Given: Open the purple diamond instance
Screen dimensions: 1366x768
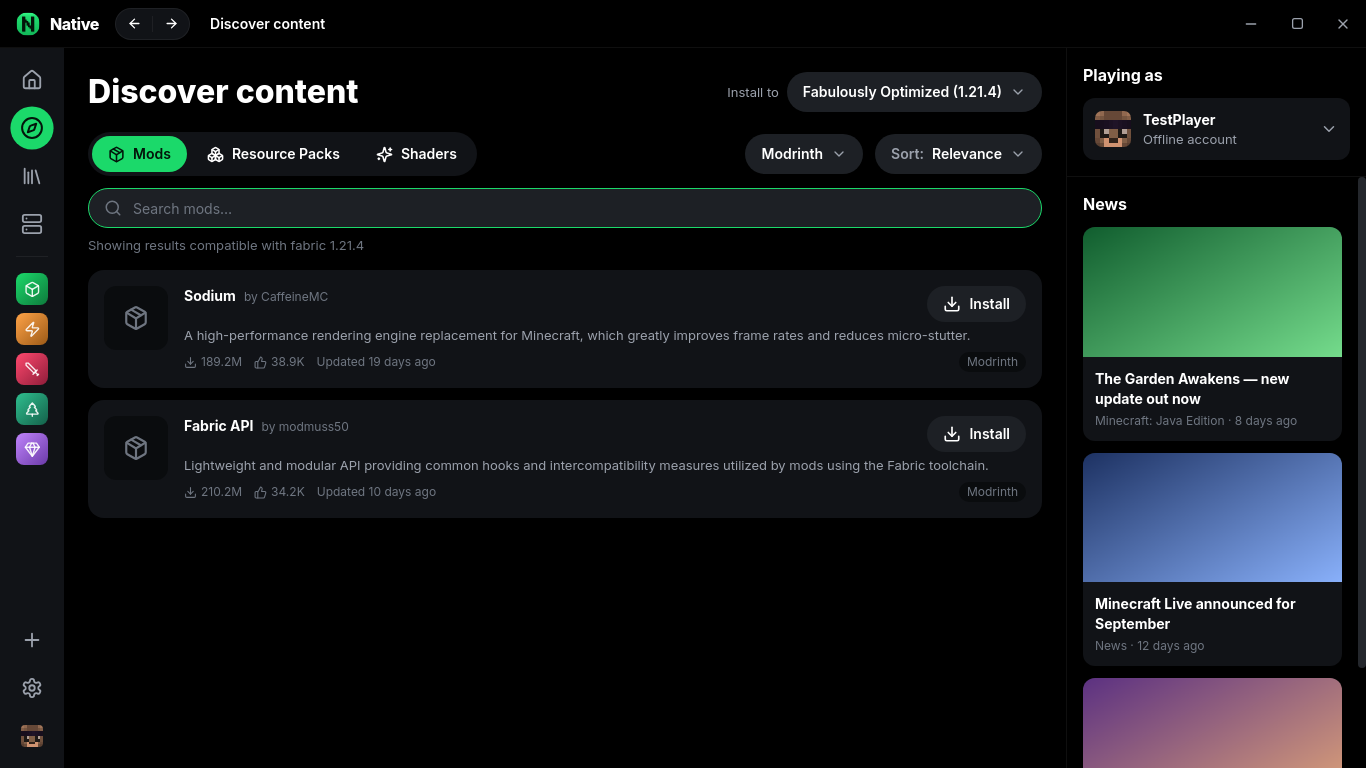Looking at the screenshot, I should tap(32, 449).
